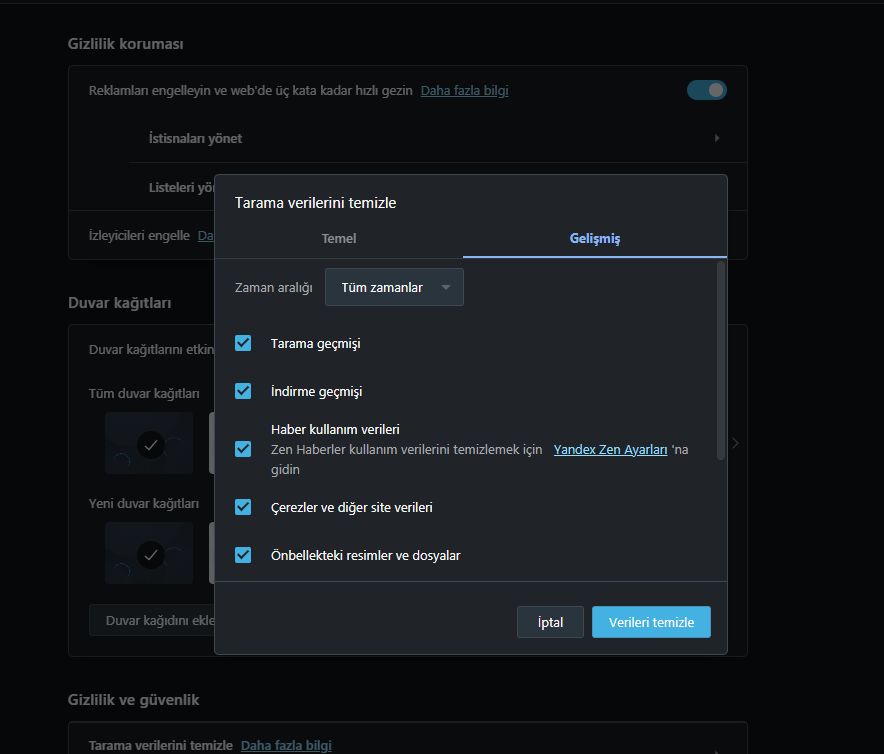The height and width of the screenshot is (754, 884).
Task: Toggle the ad blocking switch
Action: (706, 90)
